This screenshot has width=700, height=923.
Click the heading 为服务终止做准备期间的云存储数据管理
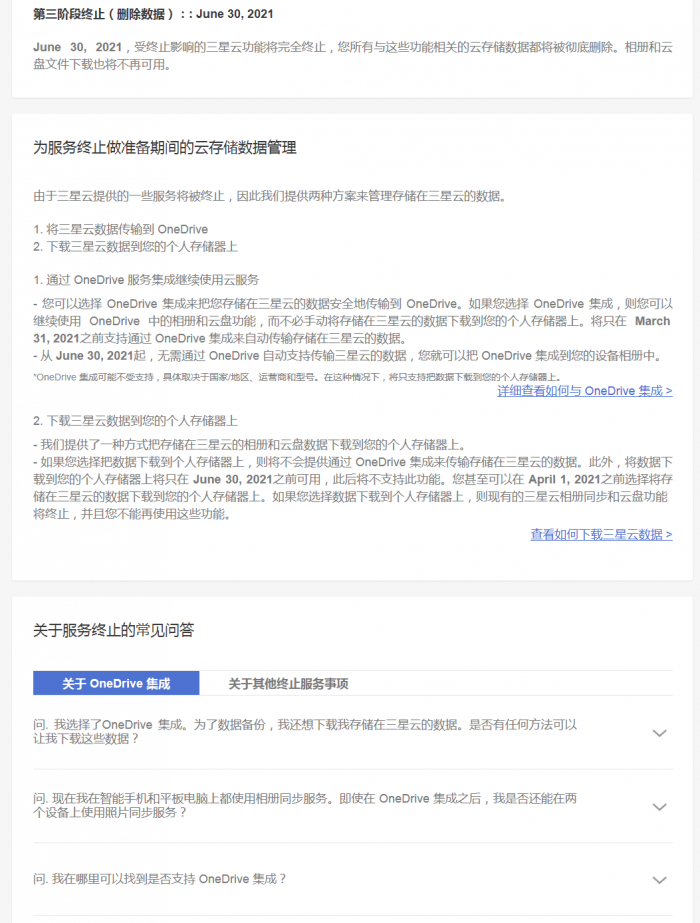point(165,147)
